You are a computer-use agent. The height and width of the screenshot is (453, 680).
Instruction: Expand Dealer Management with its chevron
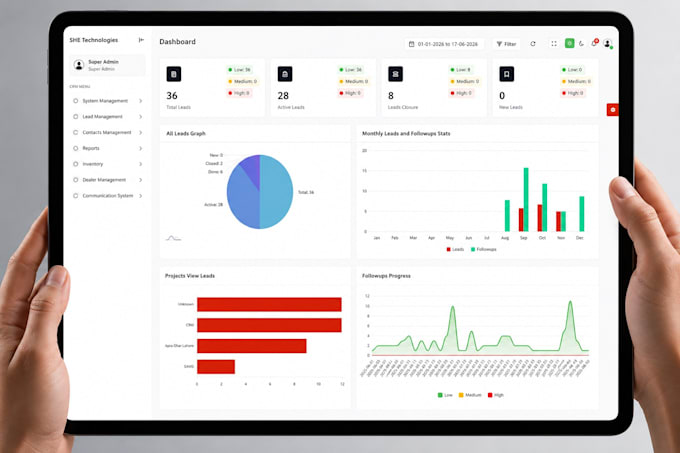141,179
